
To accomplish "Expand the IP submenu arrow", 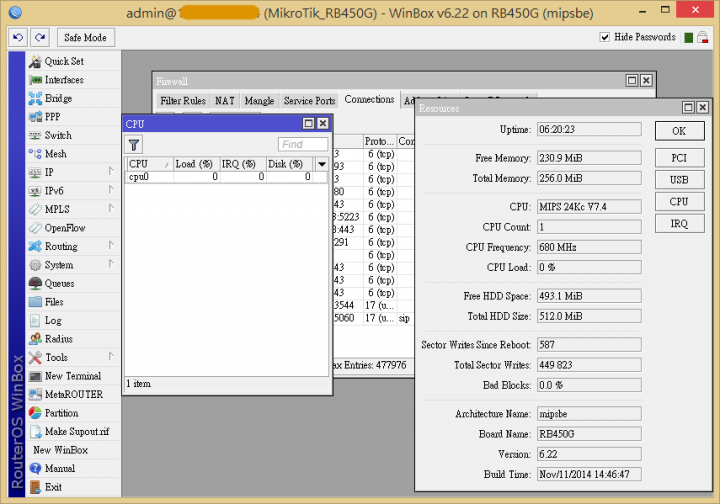I will tap(111, 171).
